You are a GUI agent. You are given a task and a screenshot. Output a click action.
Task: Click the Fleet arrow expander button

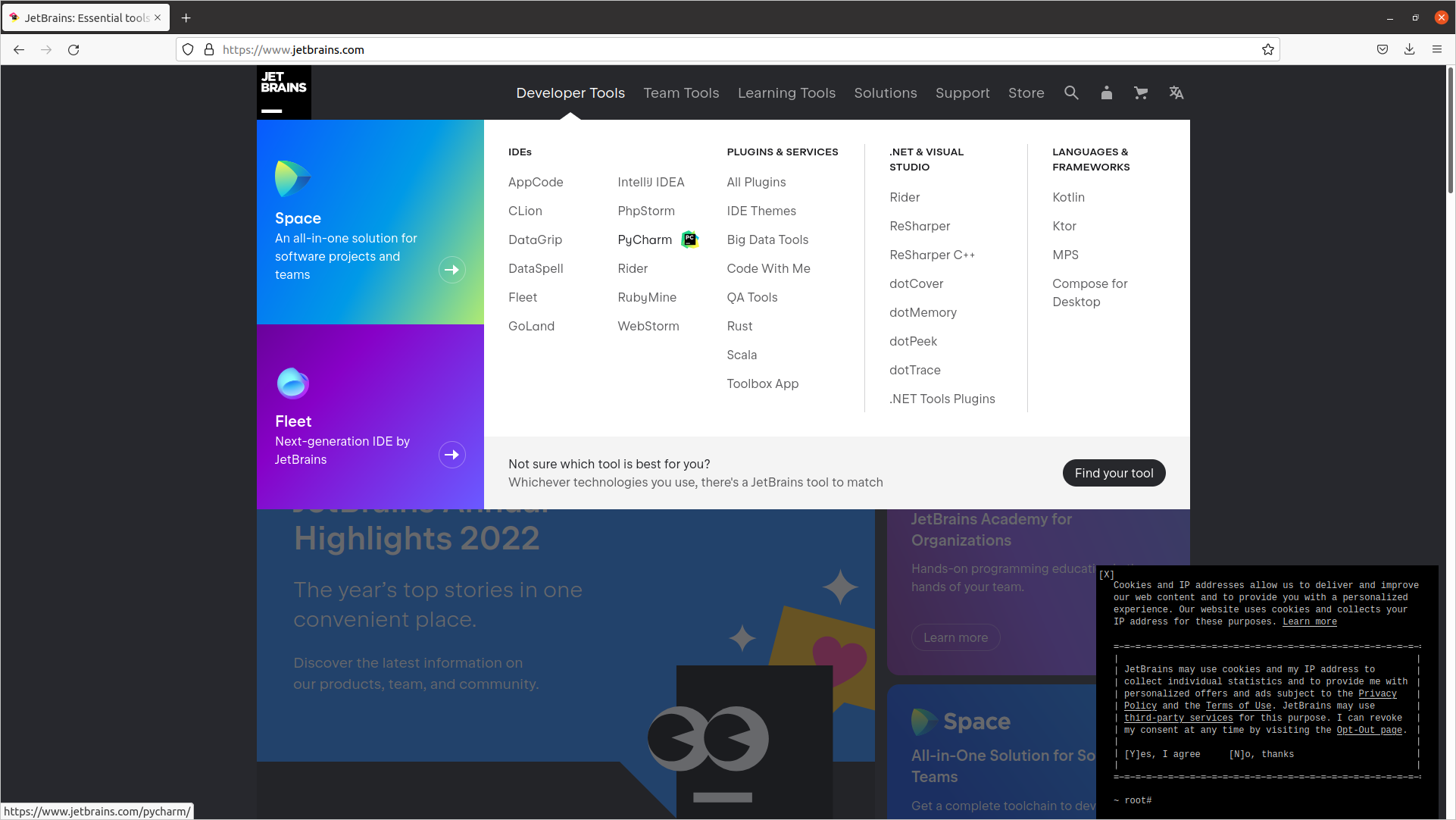[451, 454]
